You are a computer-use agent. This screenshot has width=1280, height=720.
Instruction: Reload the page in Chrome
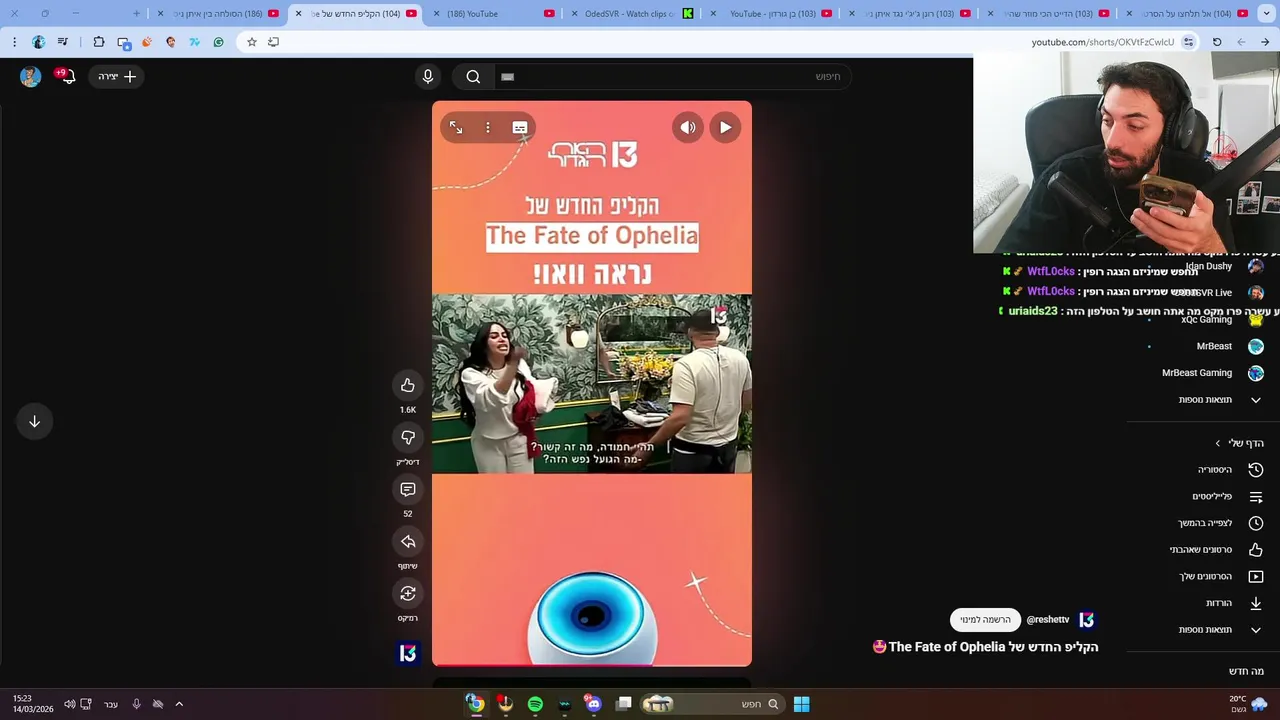[x=1217, y=42]
